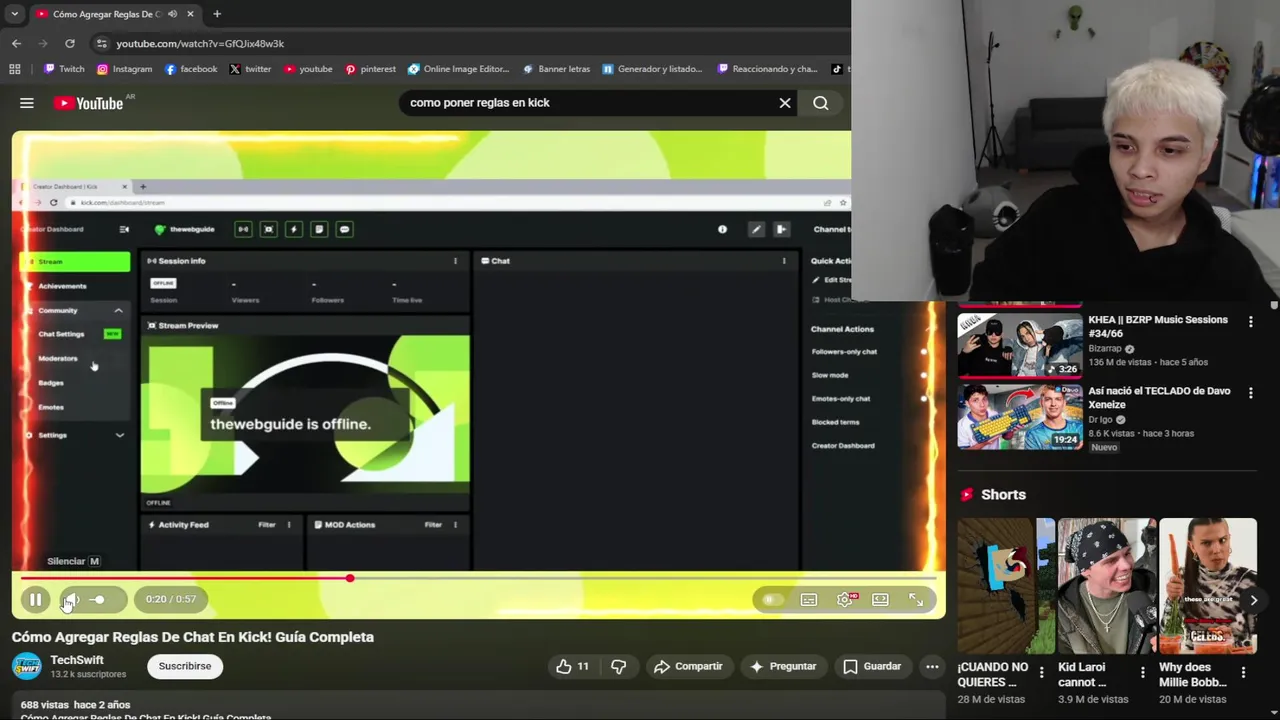
Task: Open the YouTube guide hamburger menu
Action: click(x=27, y=103)
